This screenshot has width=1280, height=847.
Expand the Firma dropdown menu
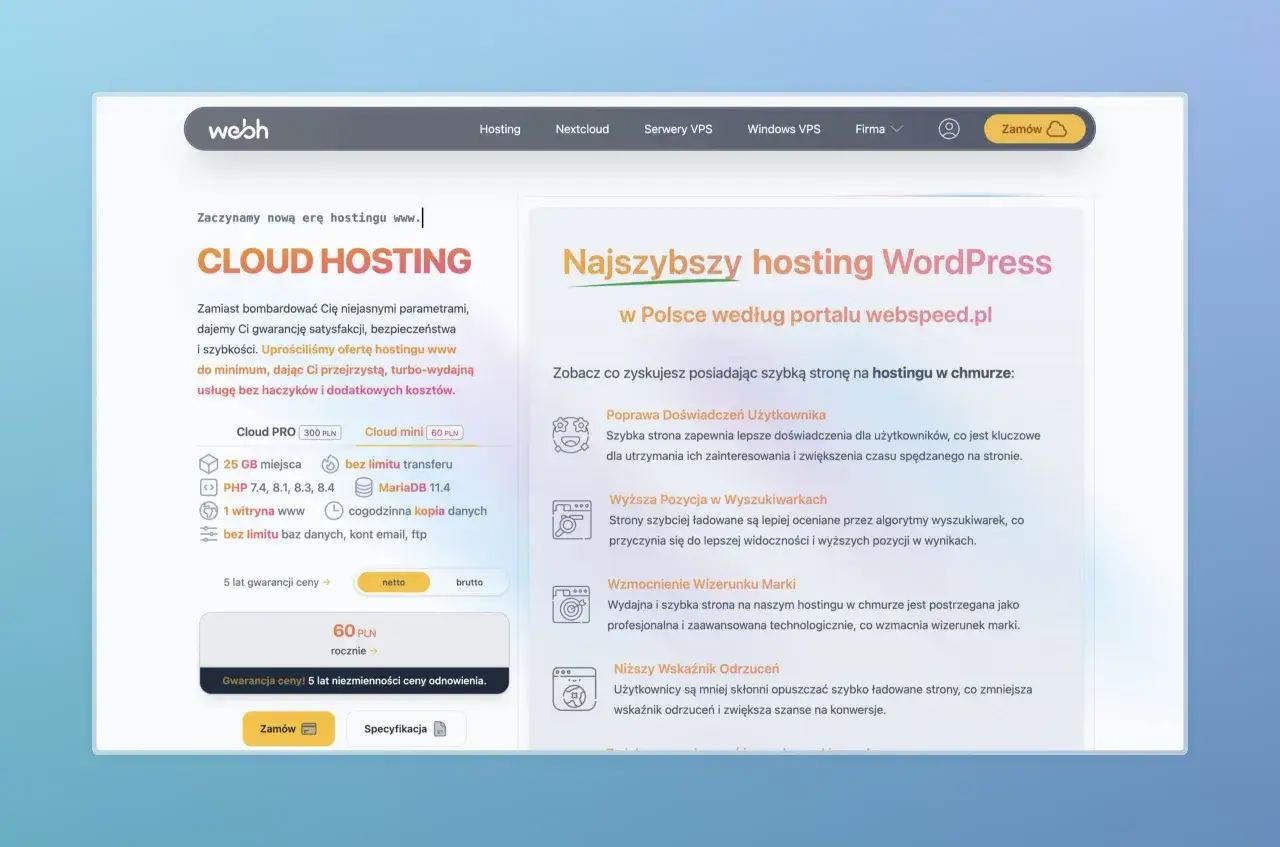coord(879,129)
